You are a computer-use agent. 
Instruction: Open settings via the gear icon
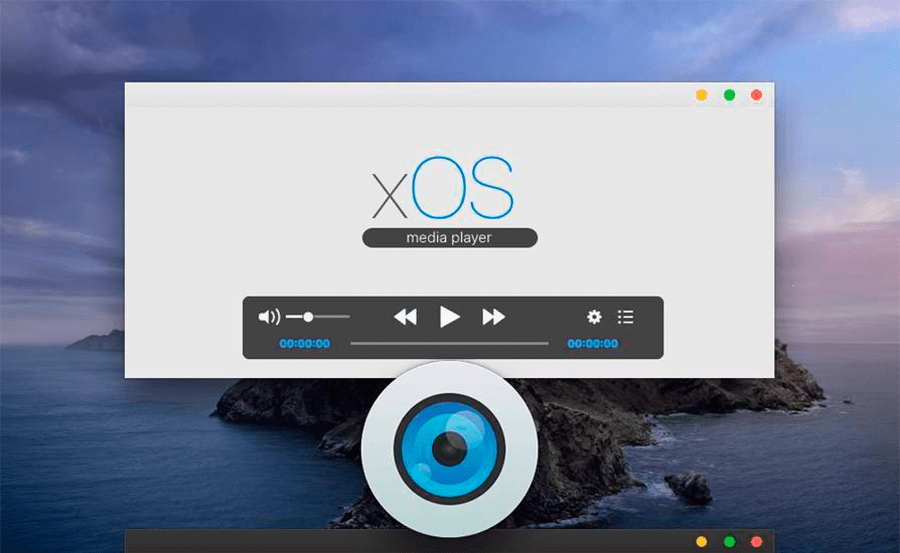594,317
